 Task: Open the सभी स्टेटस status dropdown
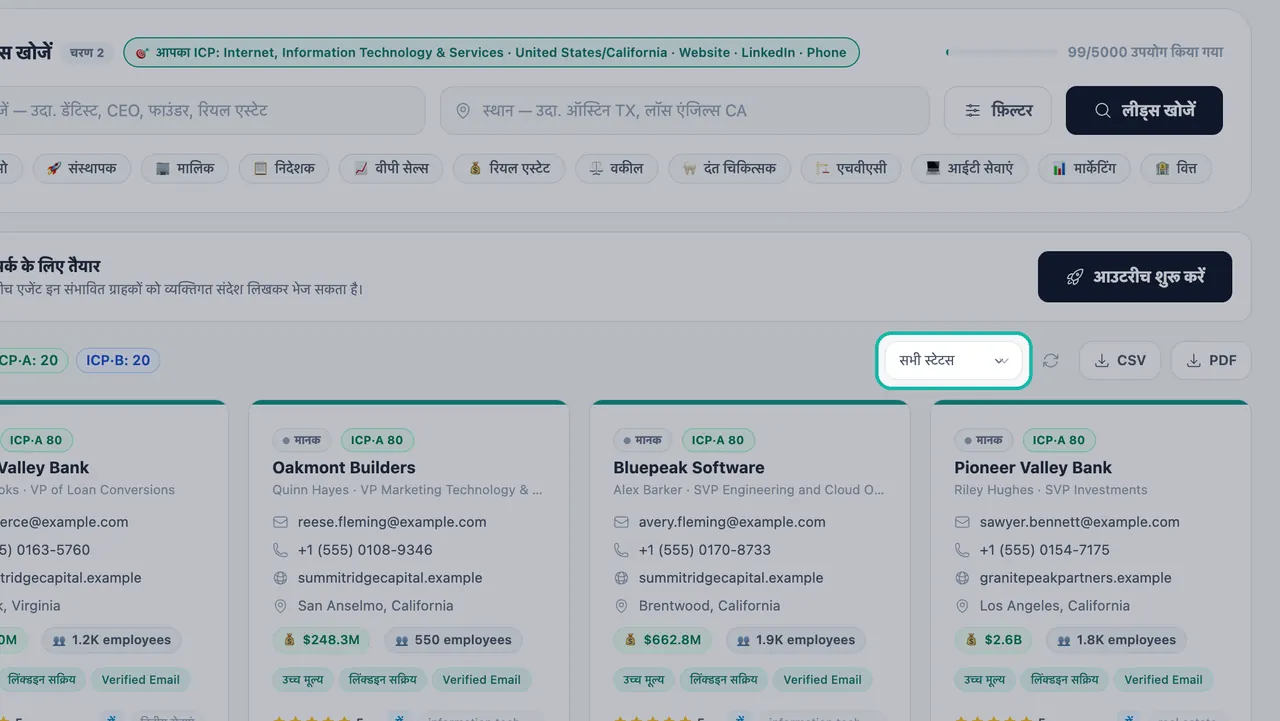953,360
